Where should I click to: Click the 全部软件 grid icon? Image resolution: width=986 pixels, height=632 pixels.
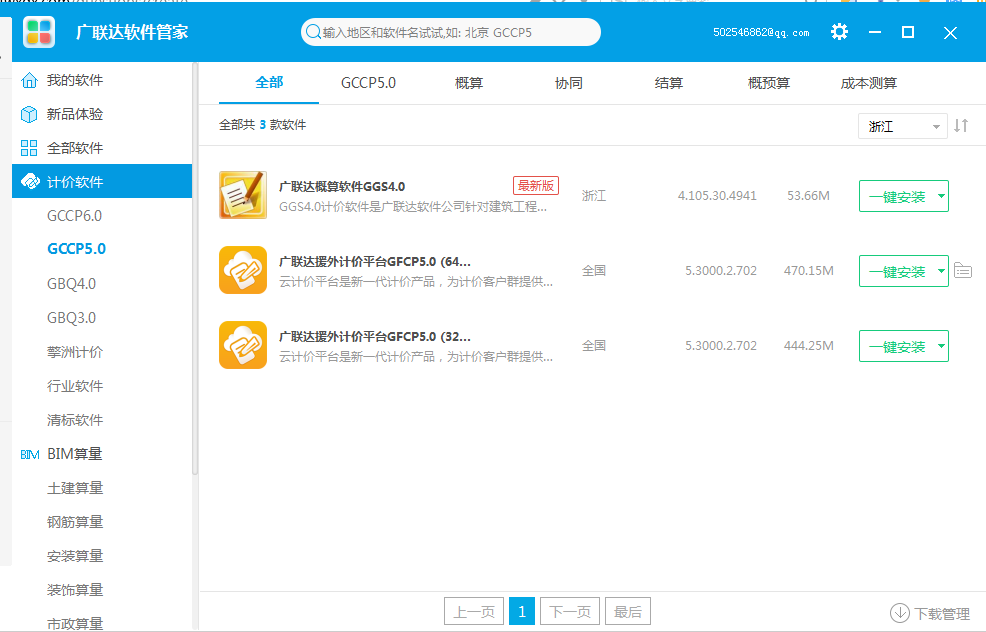(x=29, y=148)
